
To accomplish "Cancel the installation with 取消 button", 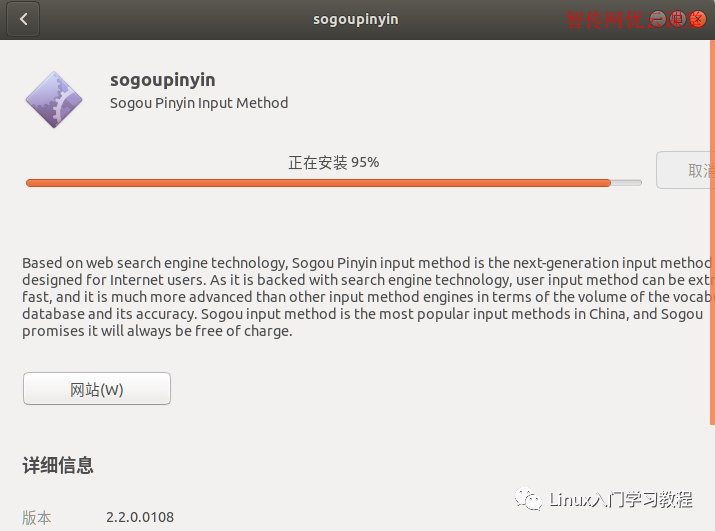I will 685,170.
